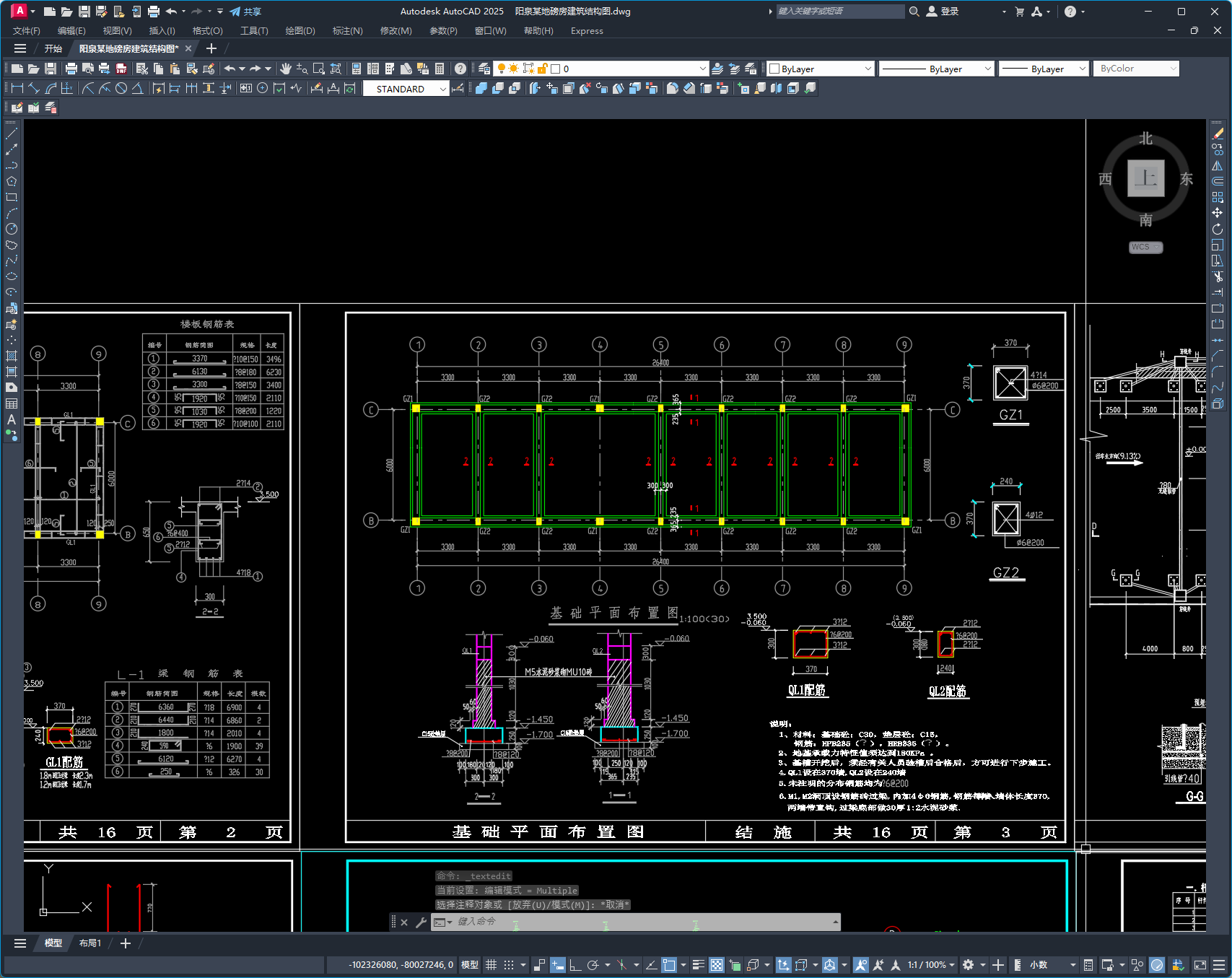Image resolution: width=1232 pixels, height=978 pixels.
Task: Switch to the 开始 tab
Action: pyautogui.click(x=53, y=48)
